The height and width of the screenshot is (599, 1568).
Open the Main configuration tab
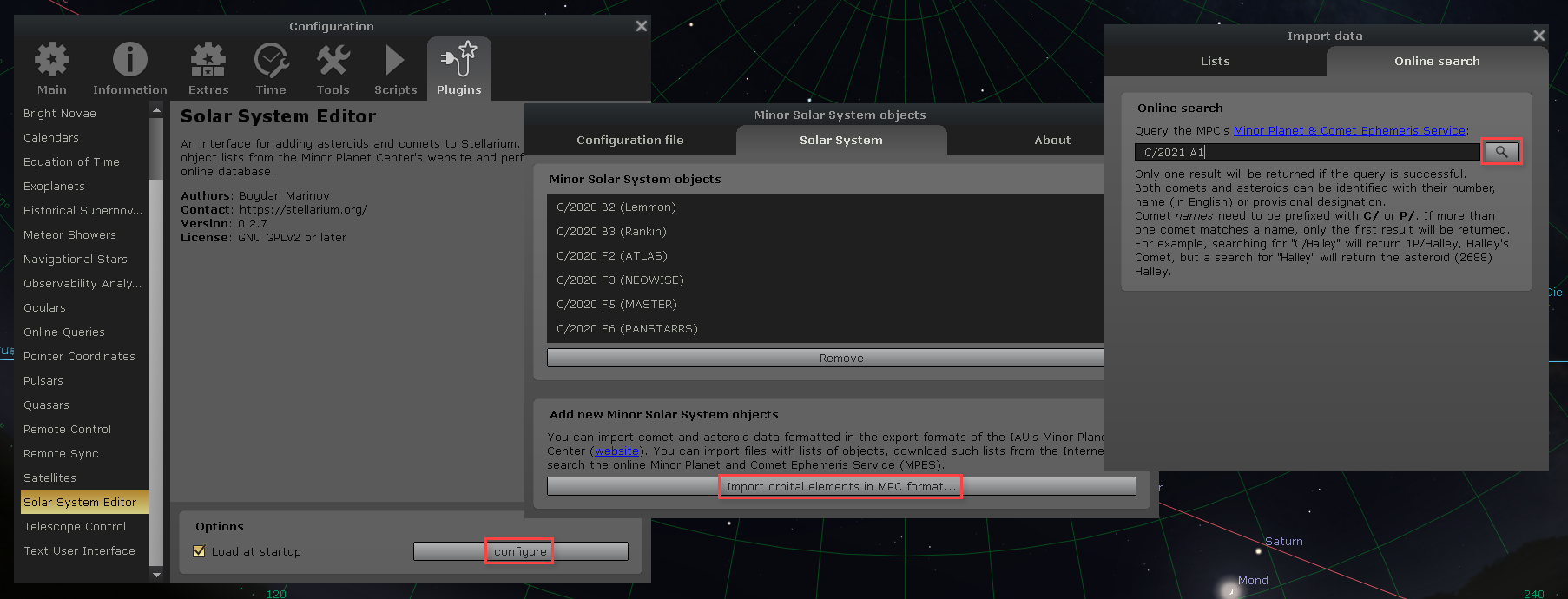(x=52, y=69)
